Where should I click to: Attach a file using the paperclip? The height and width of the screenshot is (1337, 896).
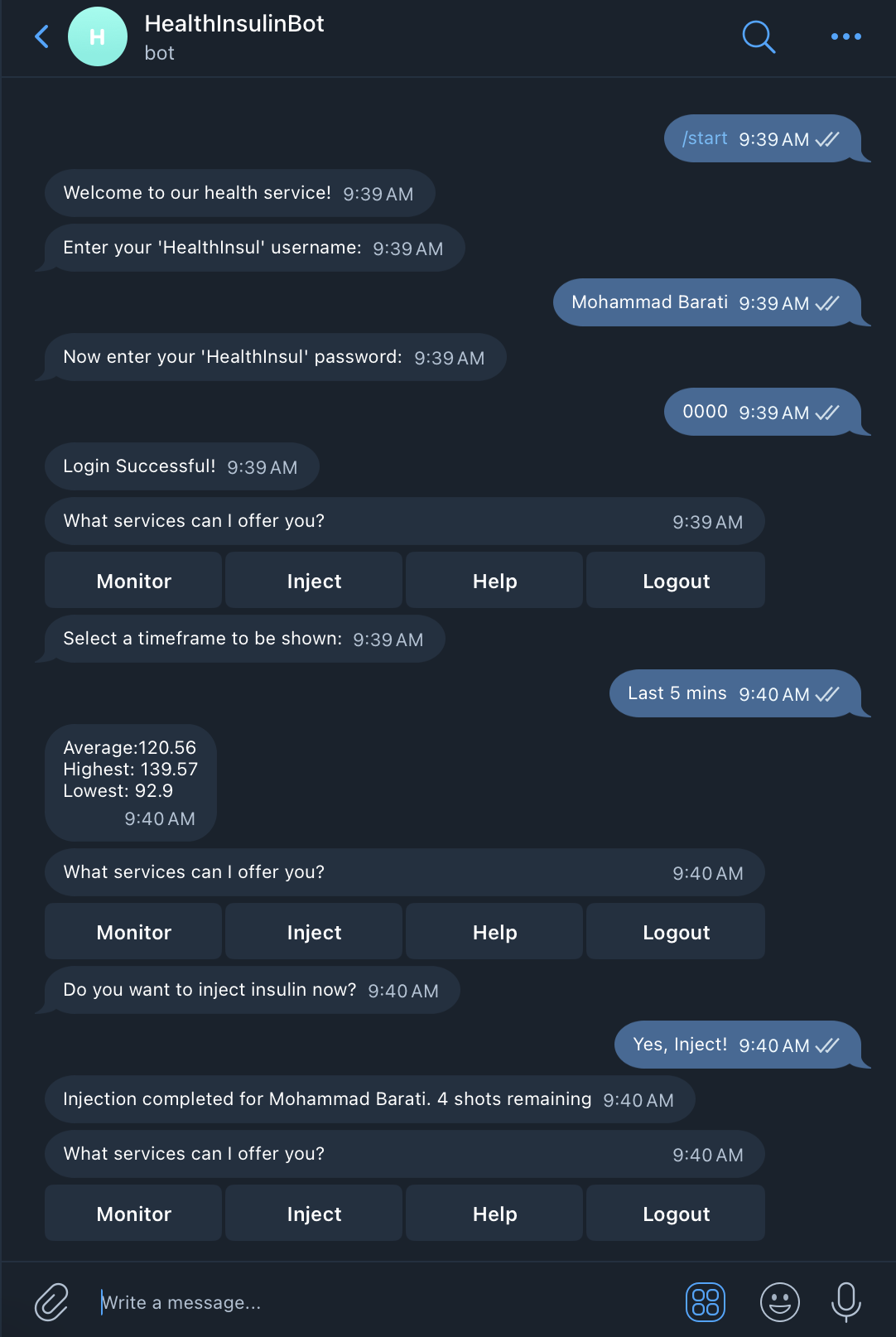click(x=51, y=1301)
